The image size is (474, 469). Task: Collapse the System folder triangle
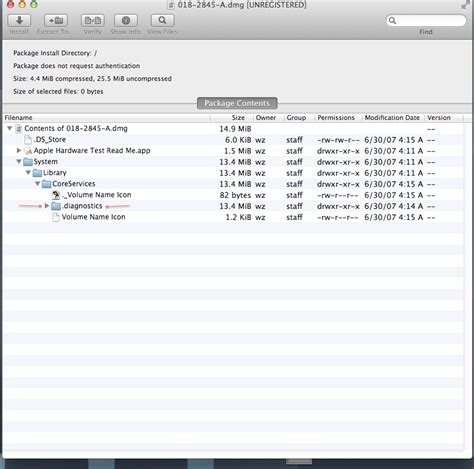pos(19,162)
